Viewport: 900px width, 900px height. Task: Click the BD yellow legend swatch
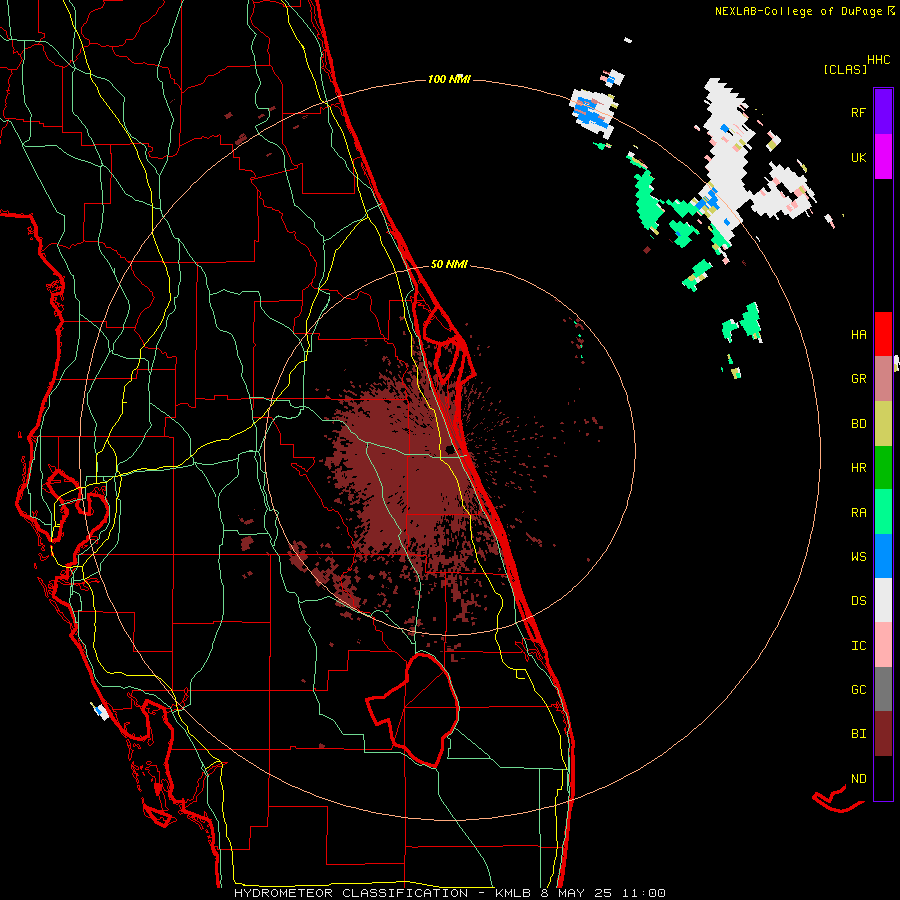[x=883, y=424]
